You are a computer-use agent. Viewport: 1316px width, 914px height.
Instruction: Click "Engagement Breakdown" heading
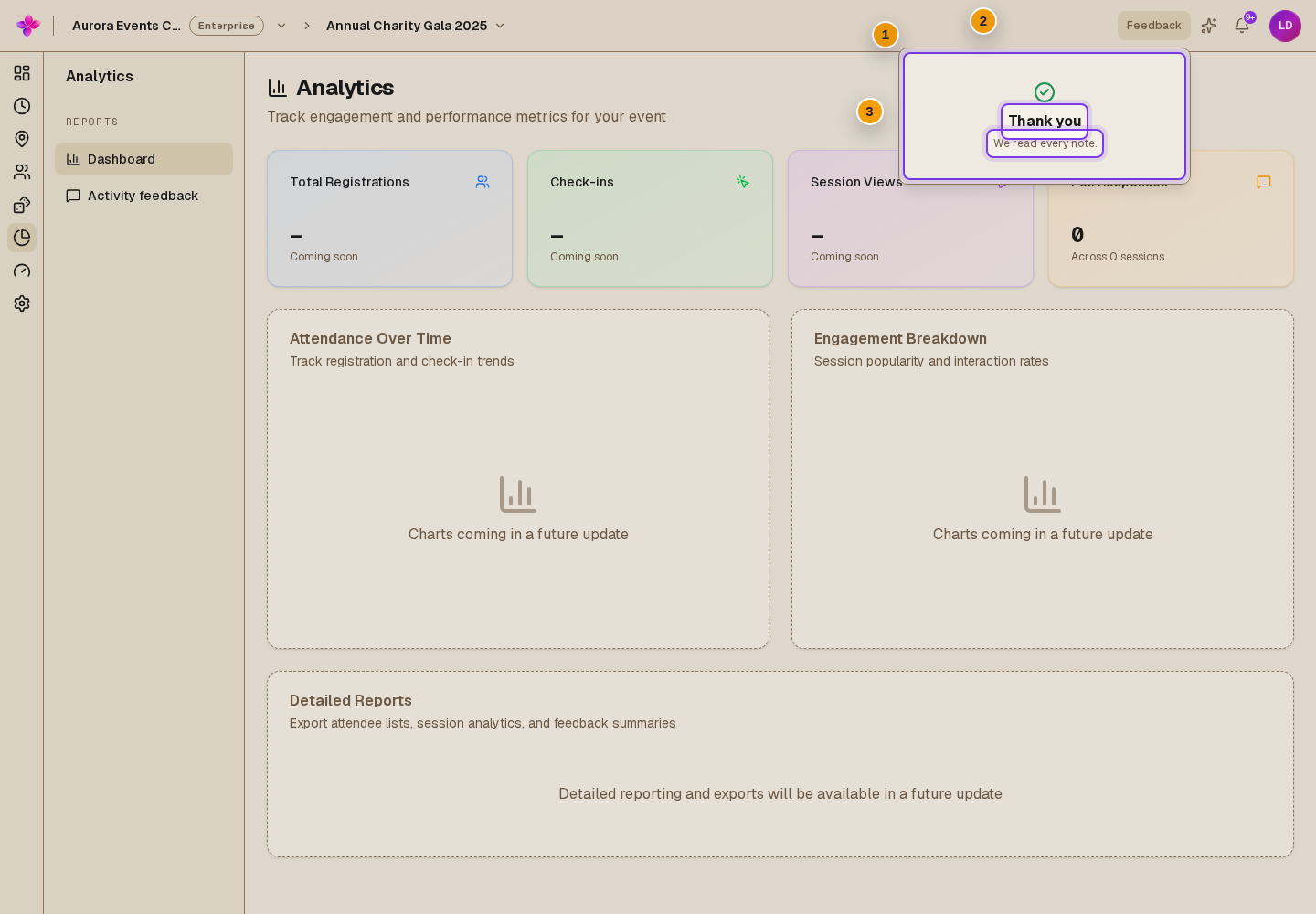900,338
